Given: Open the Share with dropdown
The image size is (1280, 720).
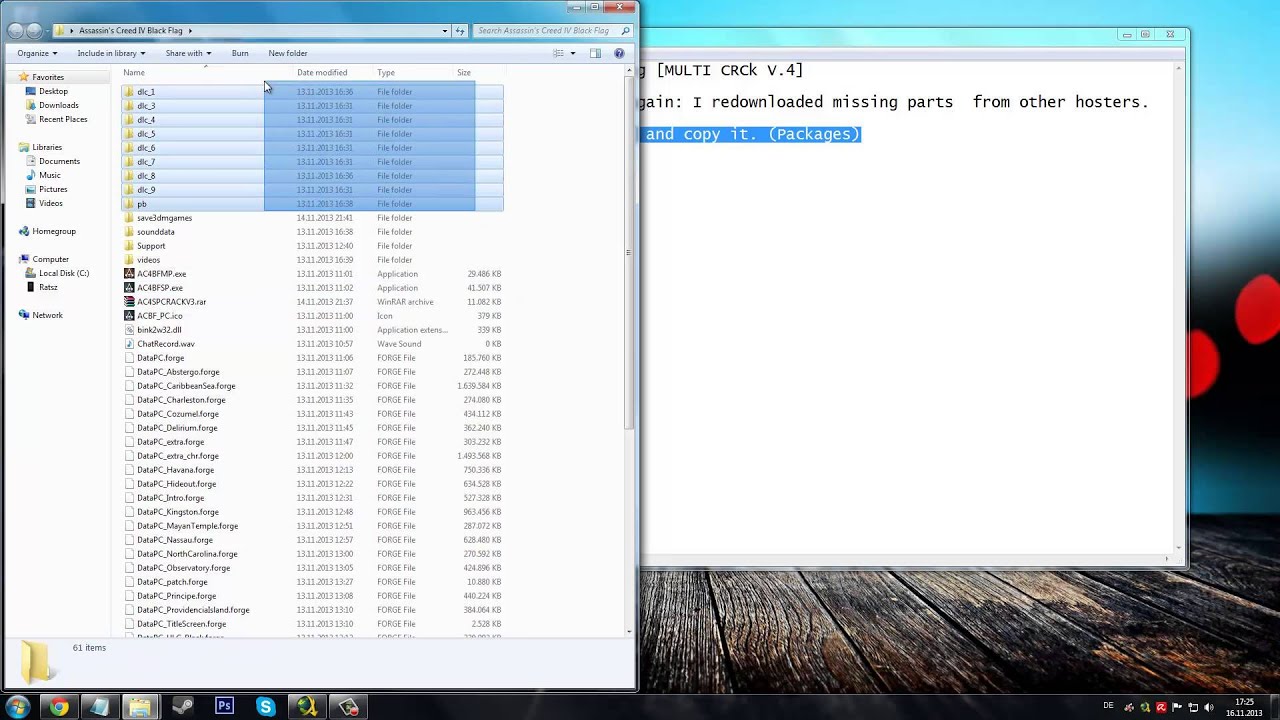Looking at the screenshot, I should point(188,53).
